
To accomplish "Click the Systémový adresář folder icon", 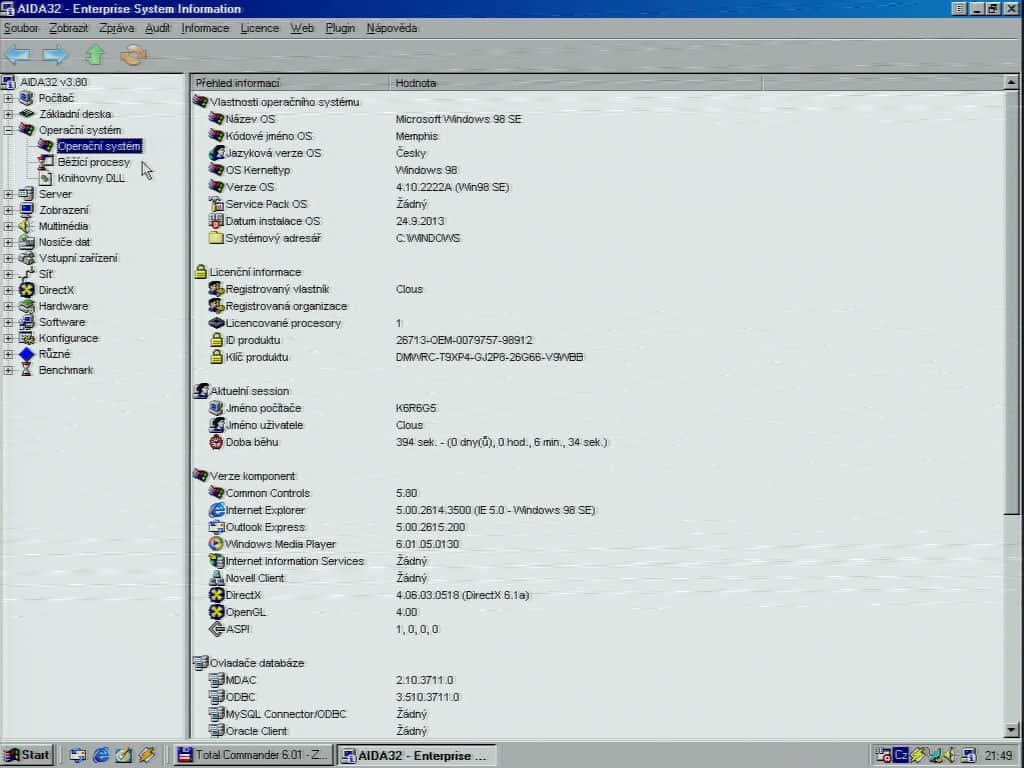I will [216, 238].
